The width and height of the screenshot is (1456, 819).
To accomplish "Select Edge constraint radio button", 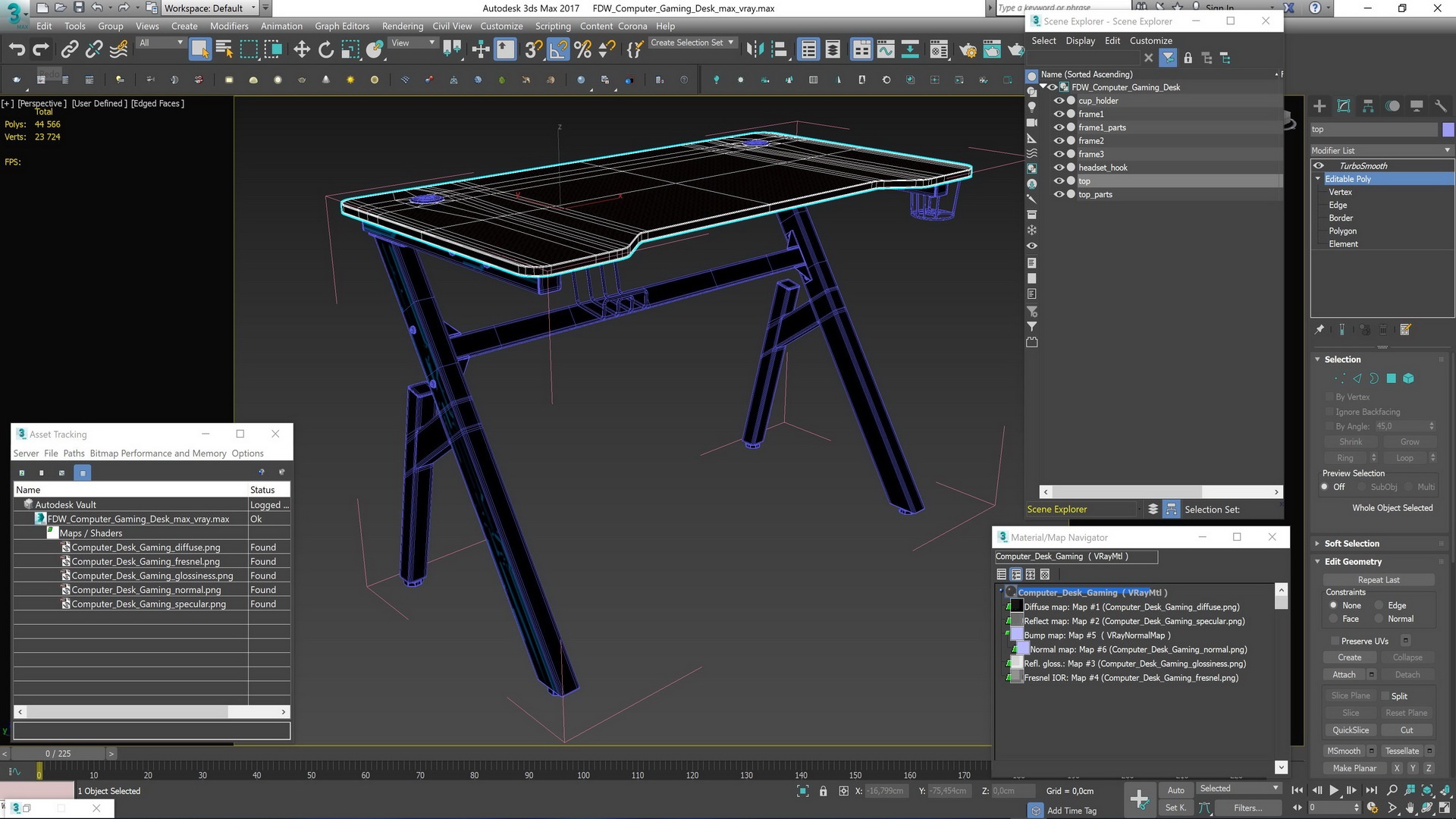I will click(x=1379, y=605).
